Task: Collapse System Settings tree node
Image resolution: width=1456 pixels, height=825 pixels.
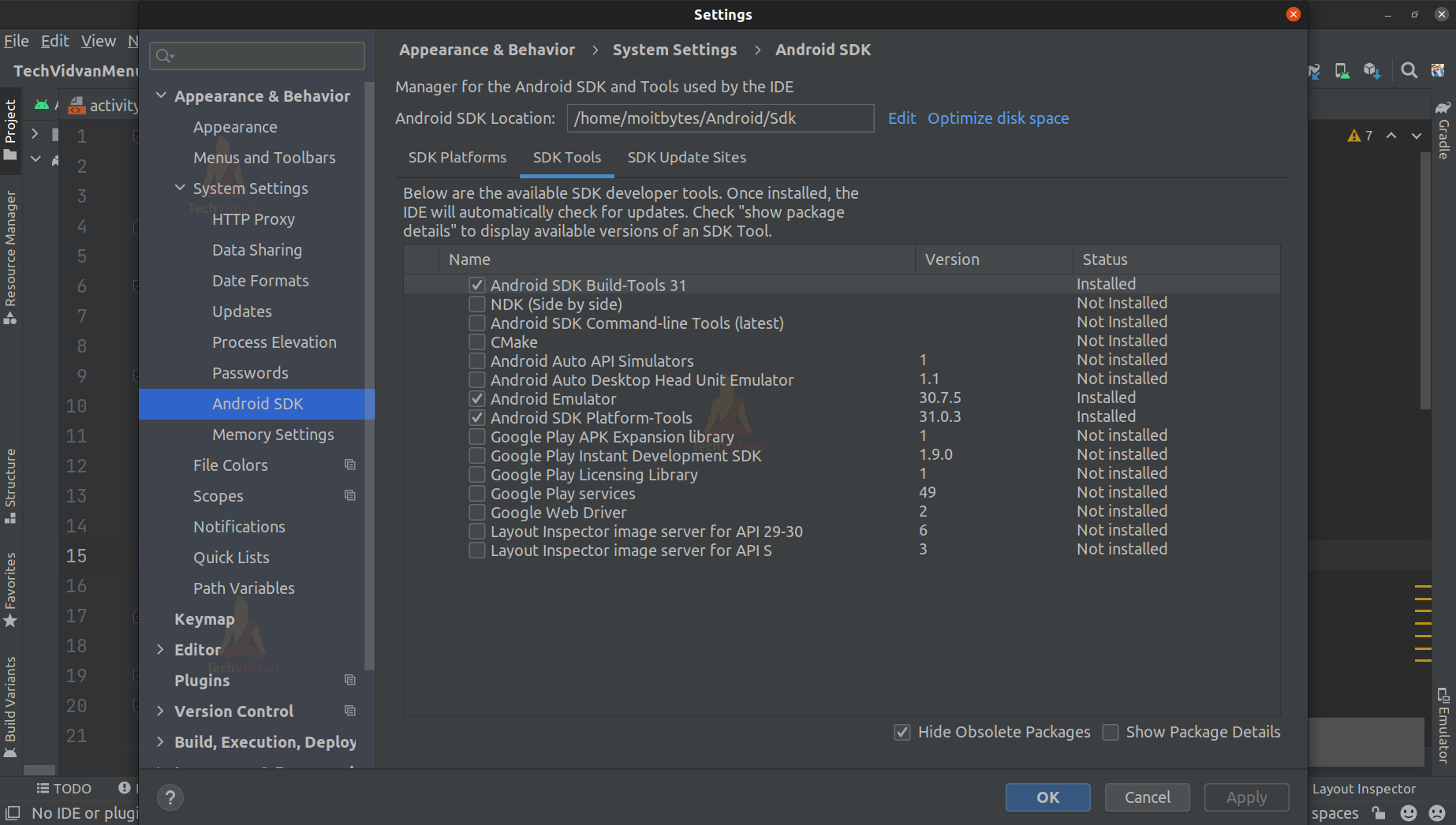Action: coord(180,188)
